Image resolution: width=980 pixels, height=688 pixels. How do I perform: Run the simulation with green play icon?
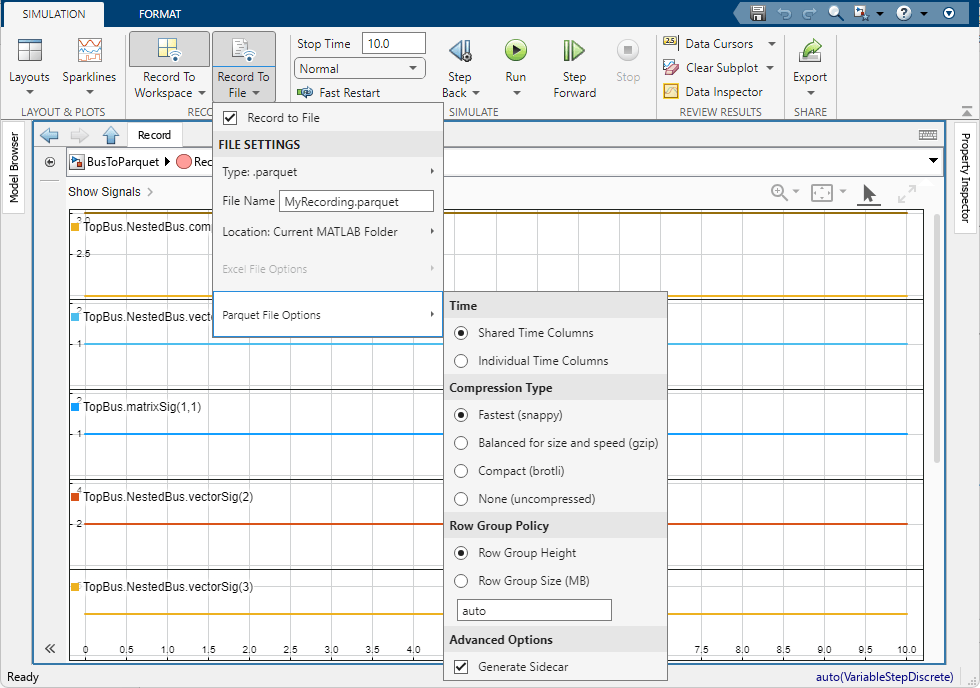[516, 50]
